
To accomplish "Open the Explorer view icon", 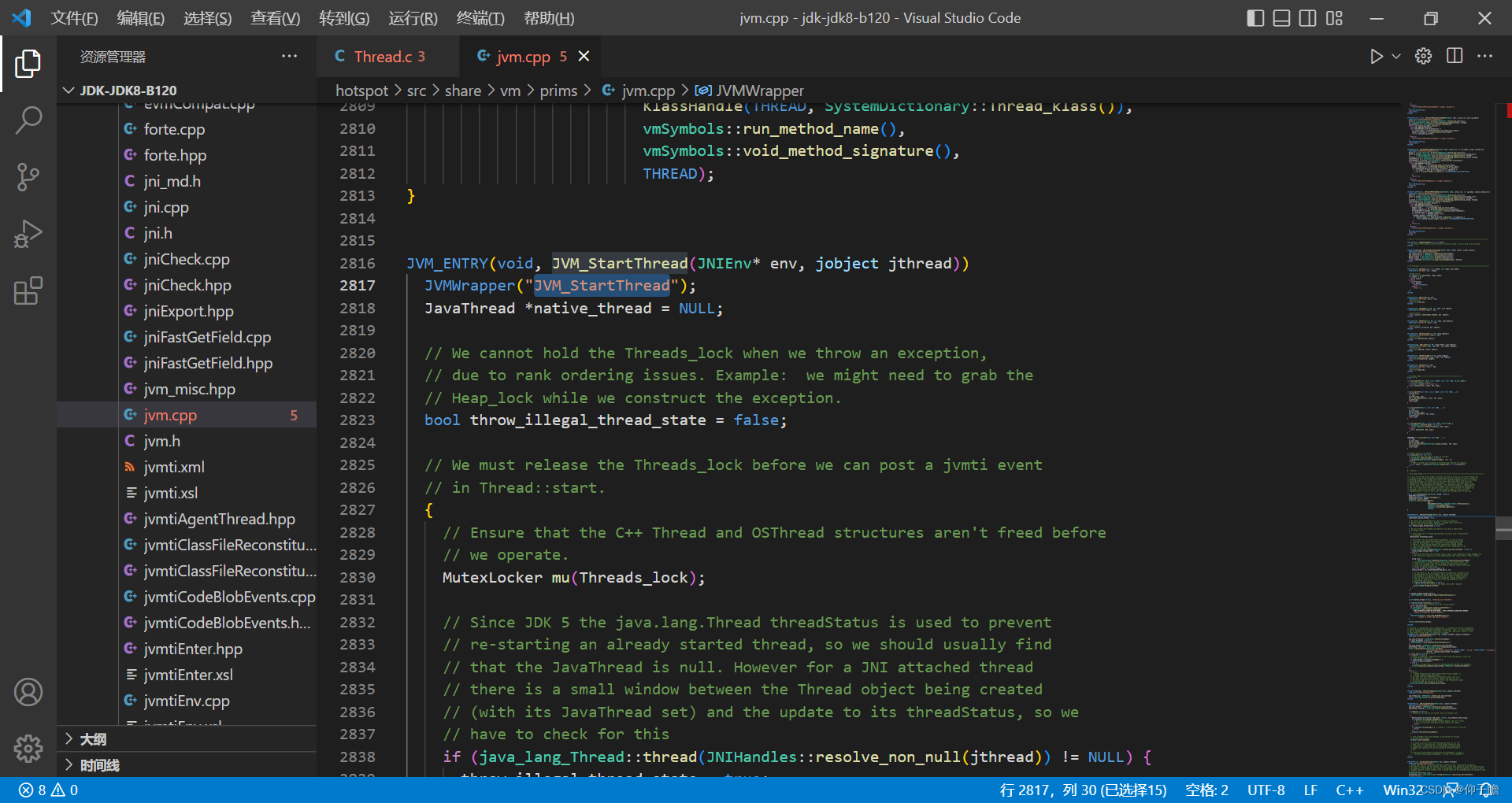I will [28, 64].
